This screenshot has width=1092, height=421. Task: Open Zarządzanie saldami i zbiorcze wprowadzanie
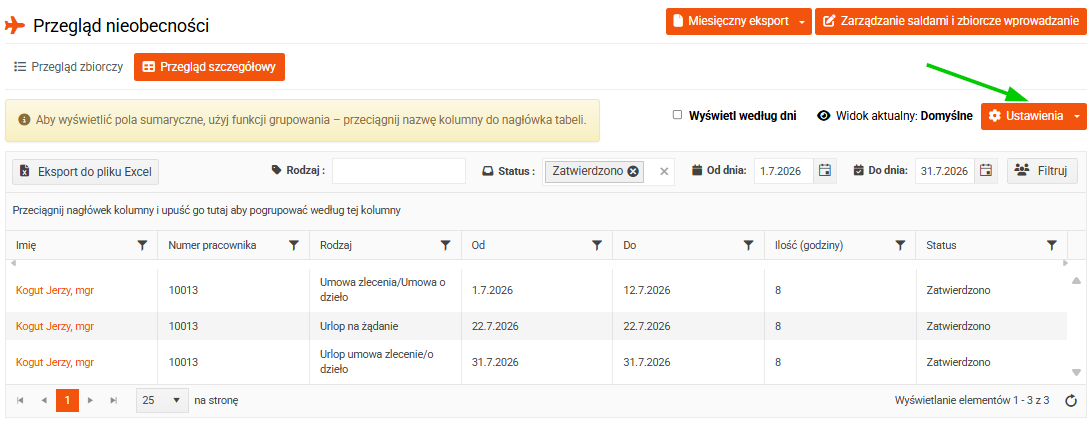pyautogui.click(x=951, y=22)
